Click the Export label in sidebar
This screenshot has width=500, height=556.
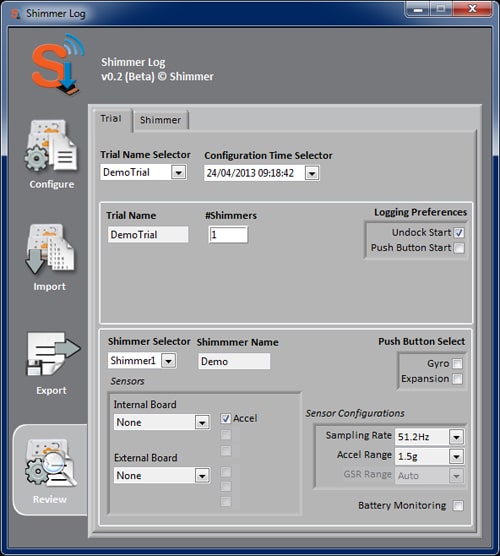point(51,390)
